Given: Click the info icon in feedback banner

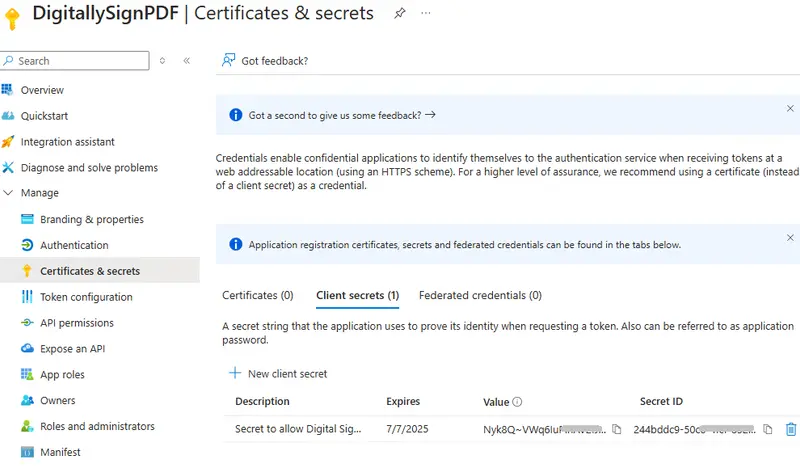Looking at the screenshot, I should (236, 115).
